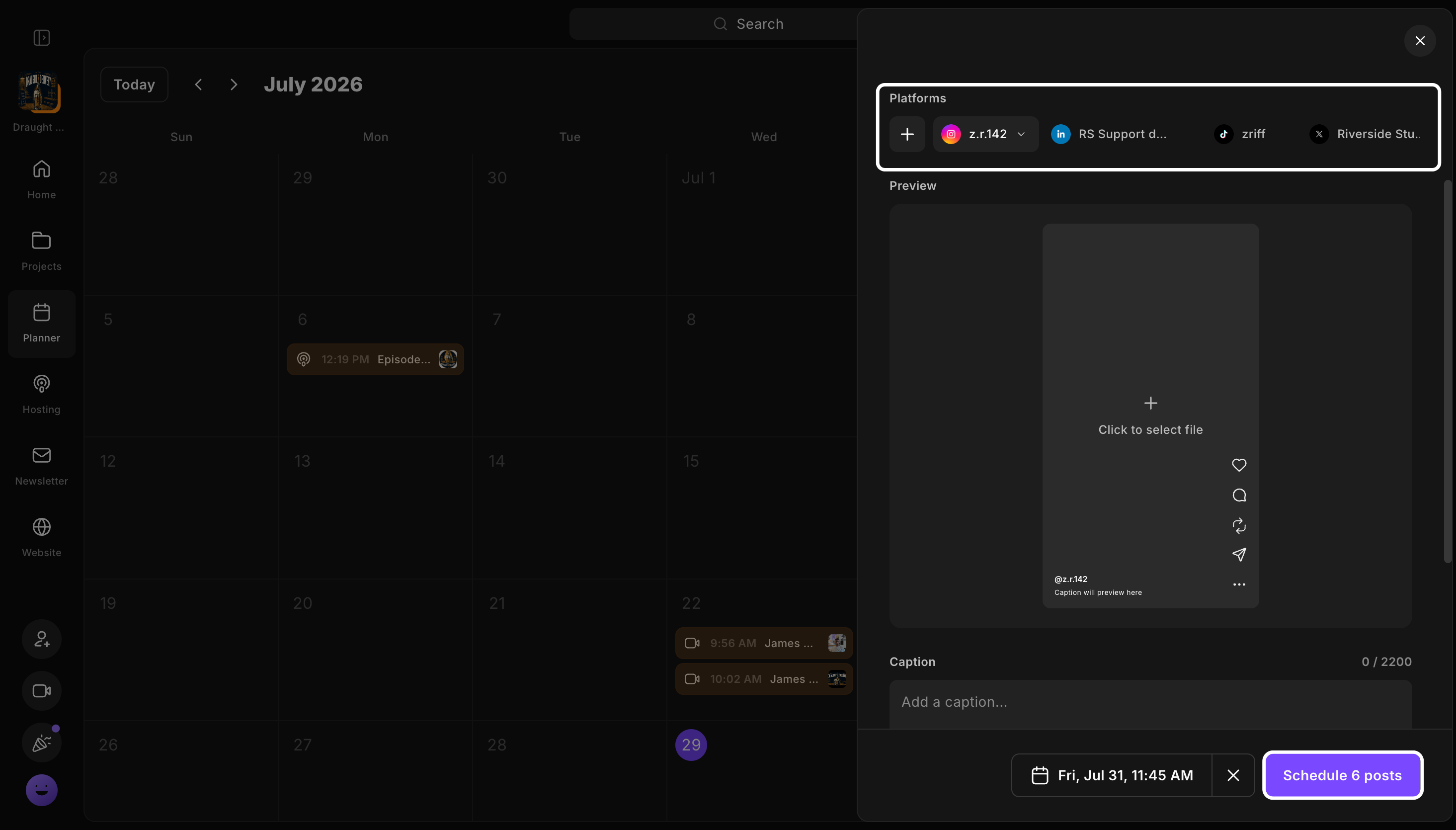Click the three-dots more icon in preview
The width and height of the screenshot is (1456, 830).
click(1239, 584)
